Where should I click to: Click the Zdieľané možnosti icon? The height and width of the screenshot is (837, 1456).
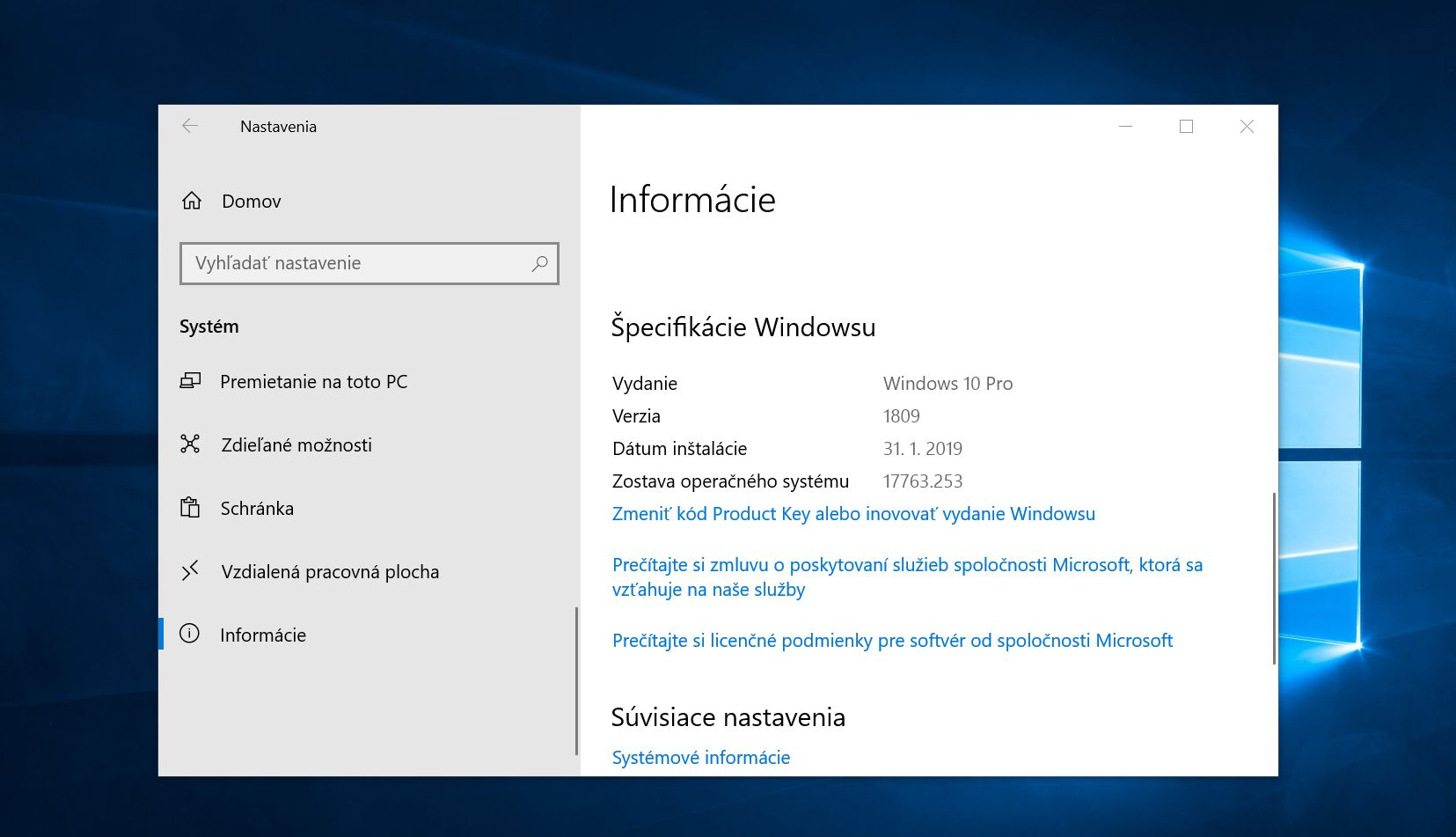[190, 444]
